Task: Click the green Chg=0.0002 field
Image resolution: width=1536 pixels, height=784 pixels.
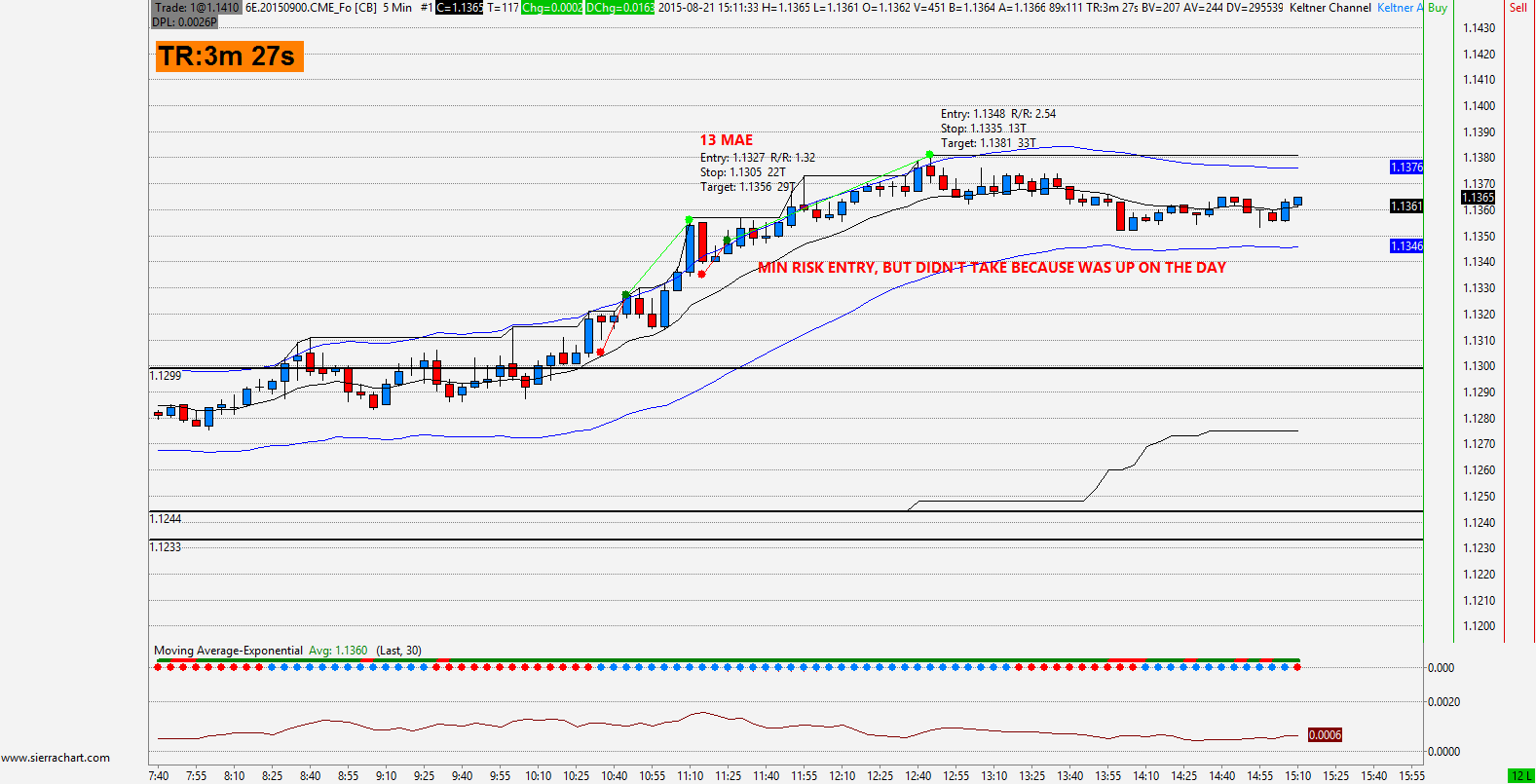Action: [x=552, y=8]
